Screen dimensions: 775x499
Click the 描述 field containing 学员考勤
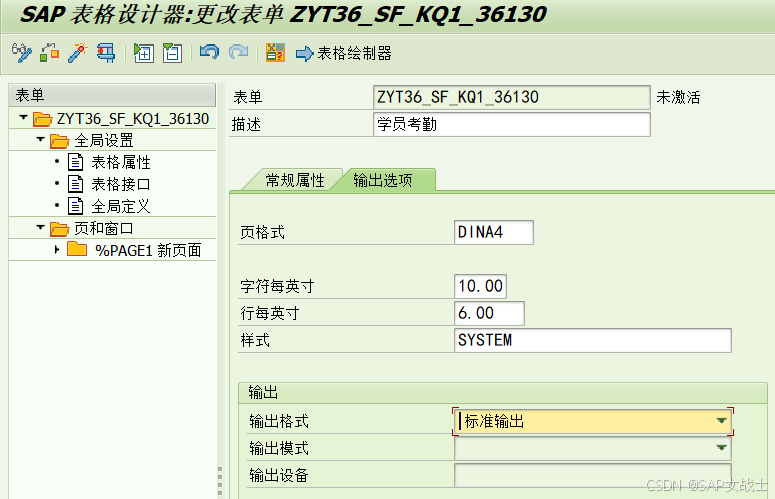pyautogui.click(x=512, y=124)
